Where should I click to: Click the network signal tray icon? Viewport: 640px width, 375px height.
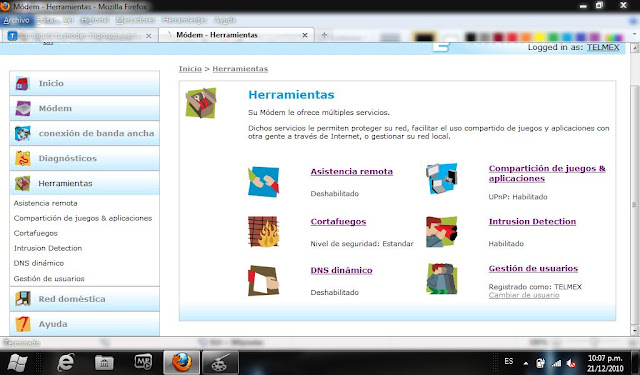coord(556,363)
